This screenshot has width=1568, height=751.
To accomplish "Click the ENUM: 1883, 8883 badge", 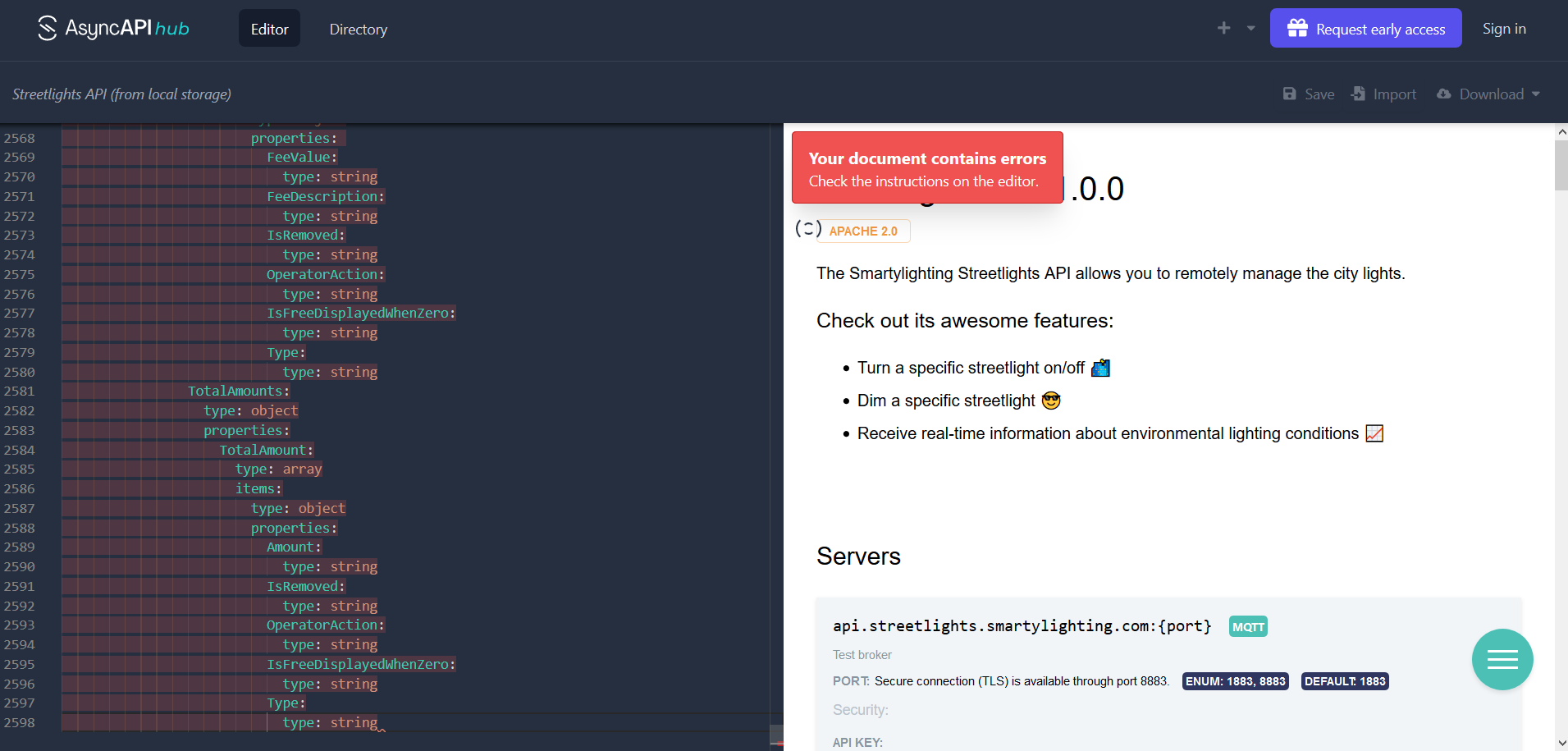I will tap(1236, 681).
